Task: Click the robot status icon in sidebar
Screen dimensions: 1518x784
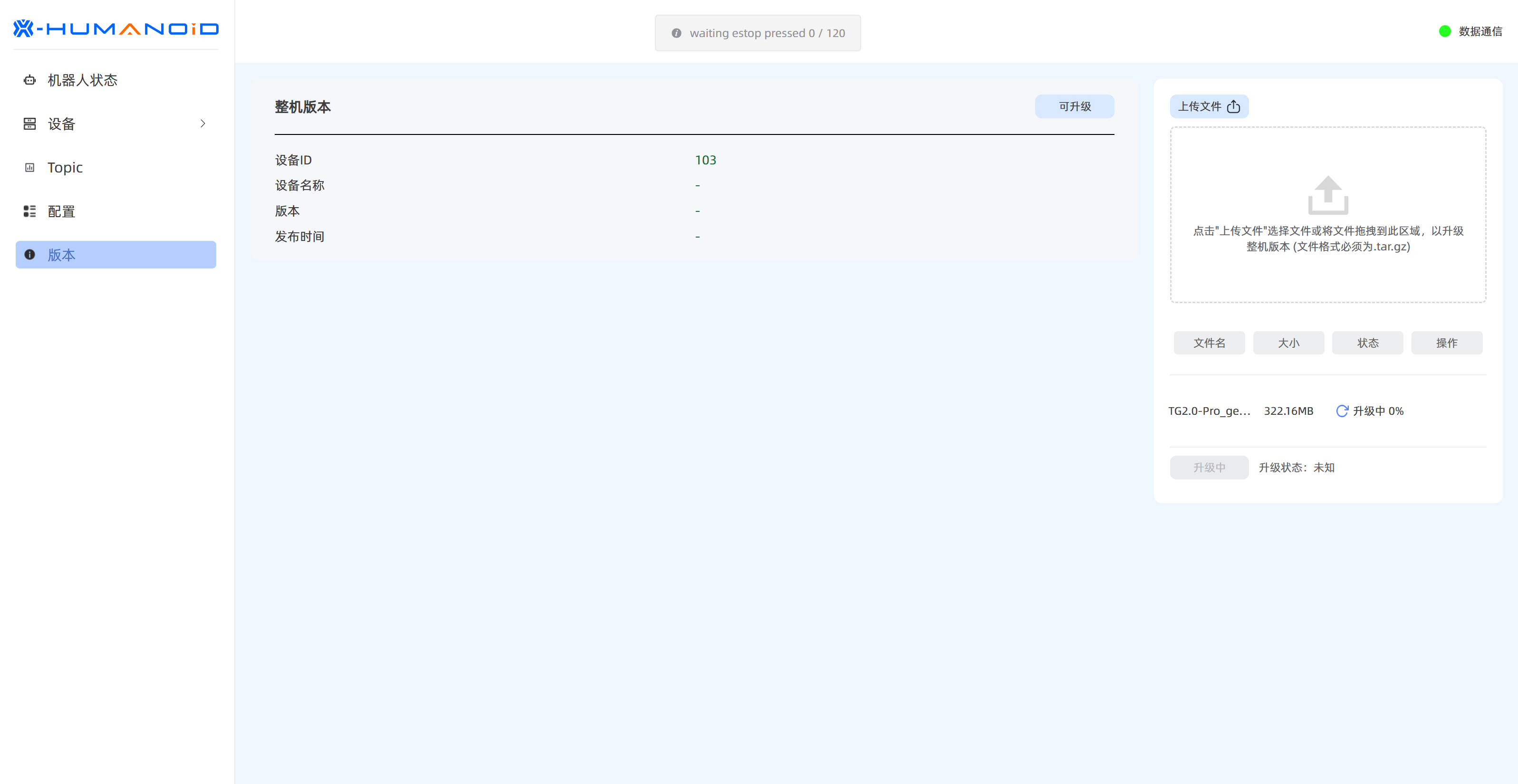Action: pos(29,80)
